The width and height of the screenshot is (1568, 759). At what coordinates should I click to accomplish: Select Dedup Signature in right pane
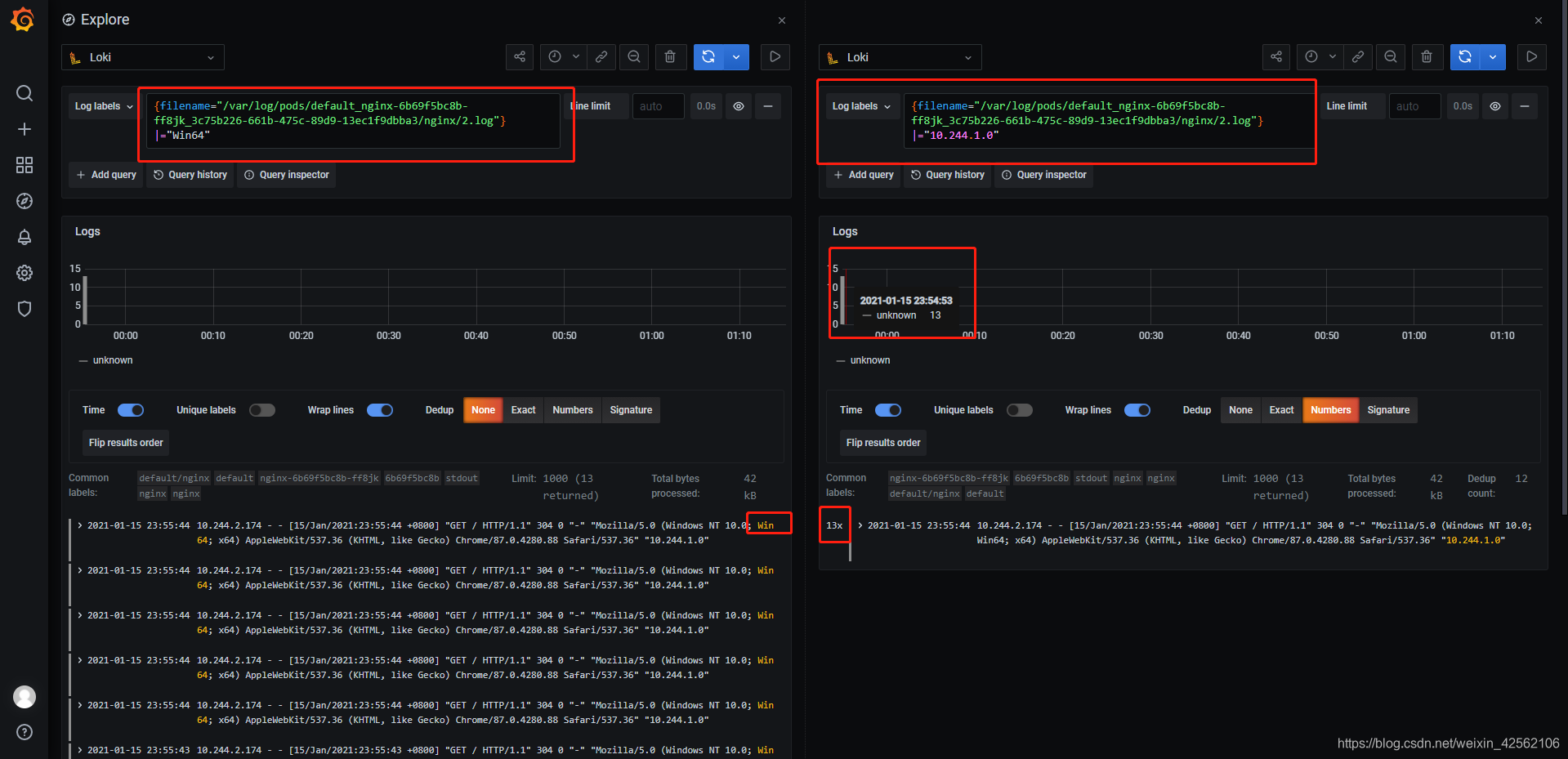1388,410
